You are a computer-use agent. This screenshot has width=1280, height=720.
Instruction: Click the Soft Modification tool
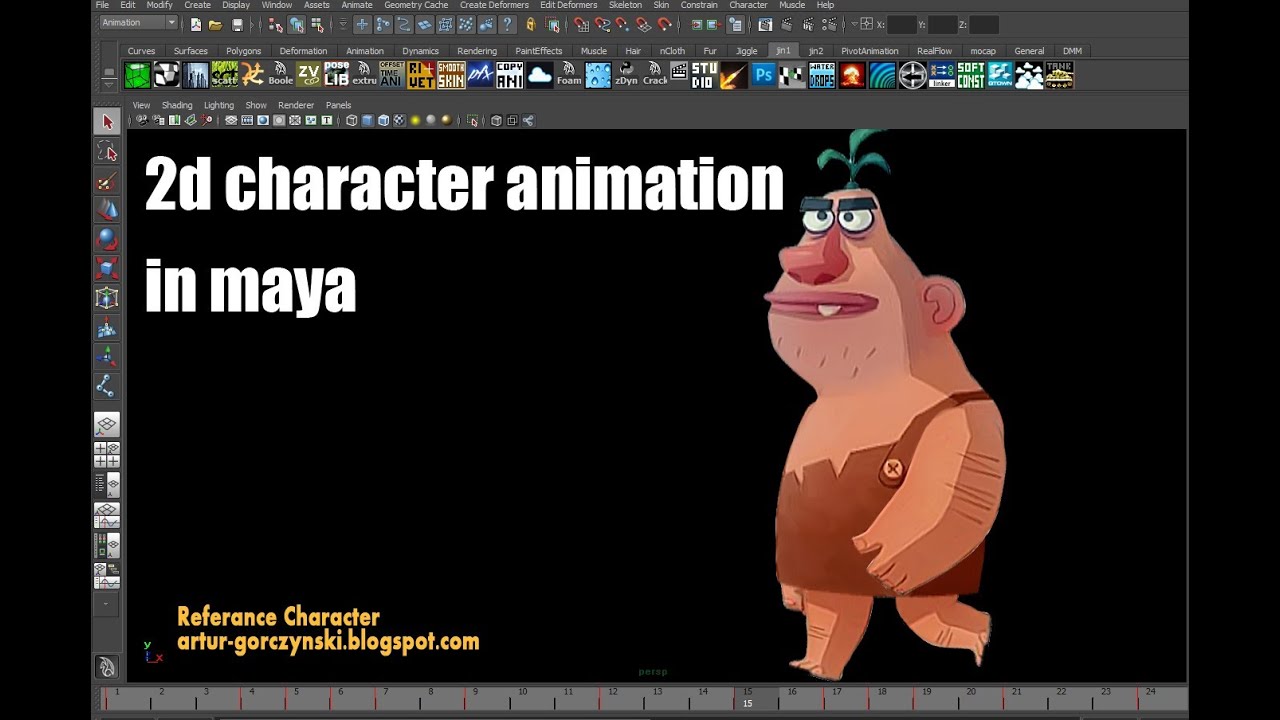(x=107, y=327)
